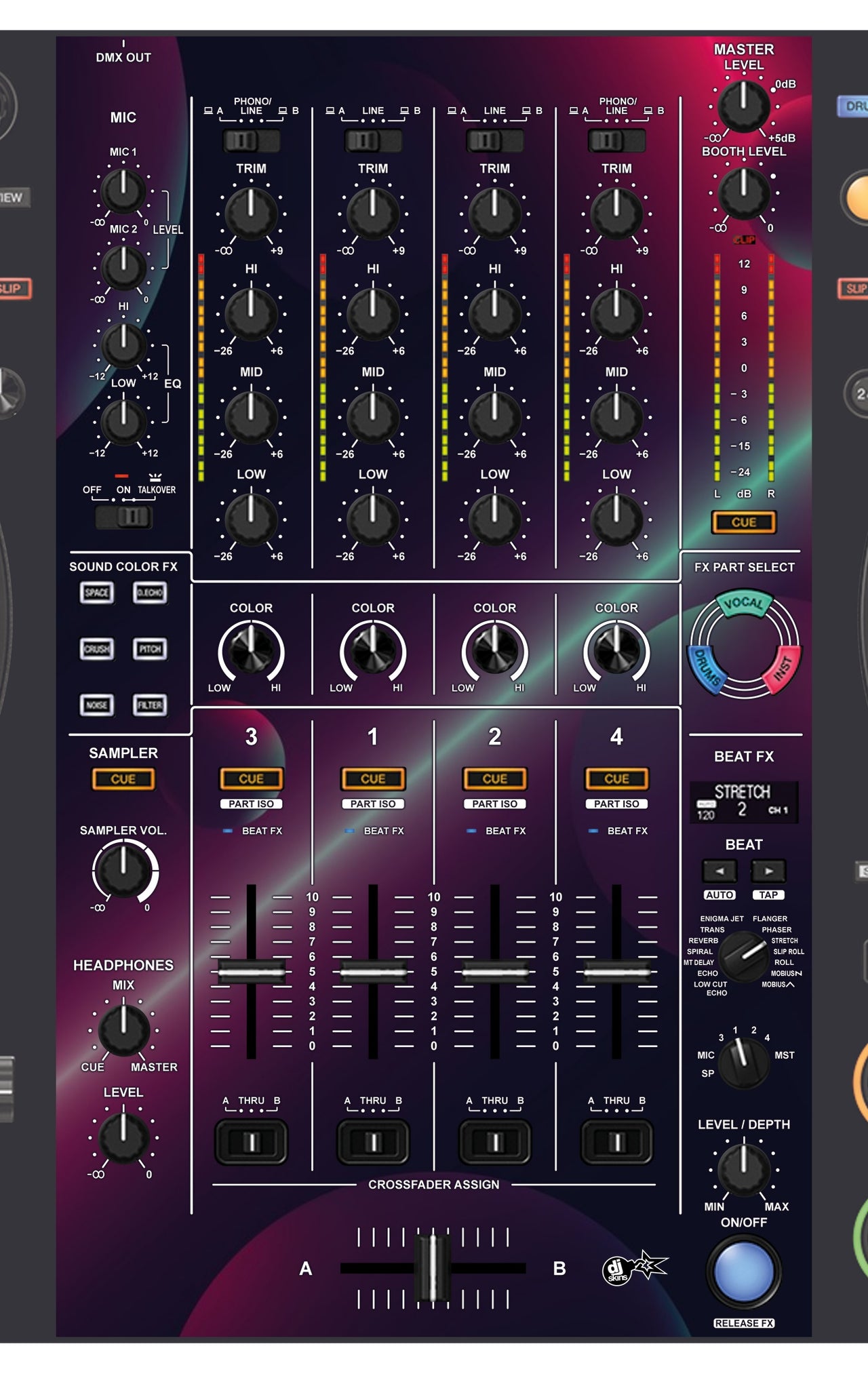Screen dimensions: 868x1380
Task: Click the Headphones Level knob
Action: tap(124, 1137)
